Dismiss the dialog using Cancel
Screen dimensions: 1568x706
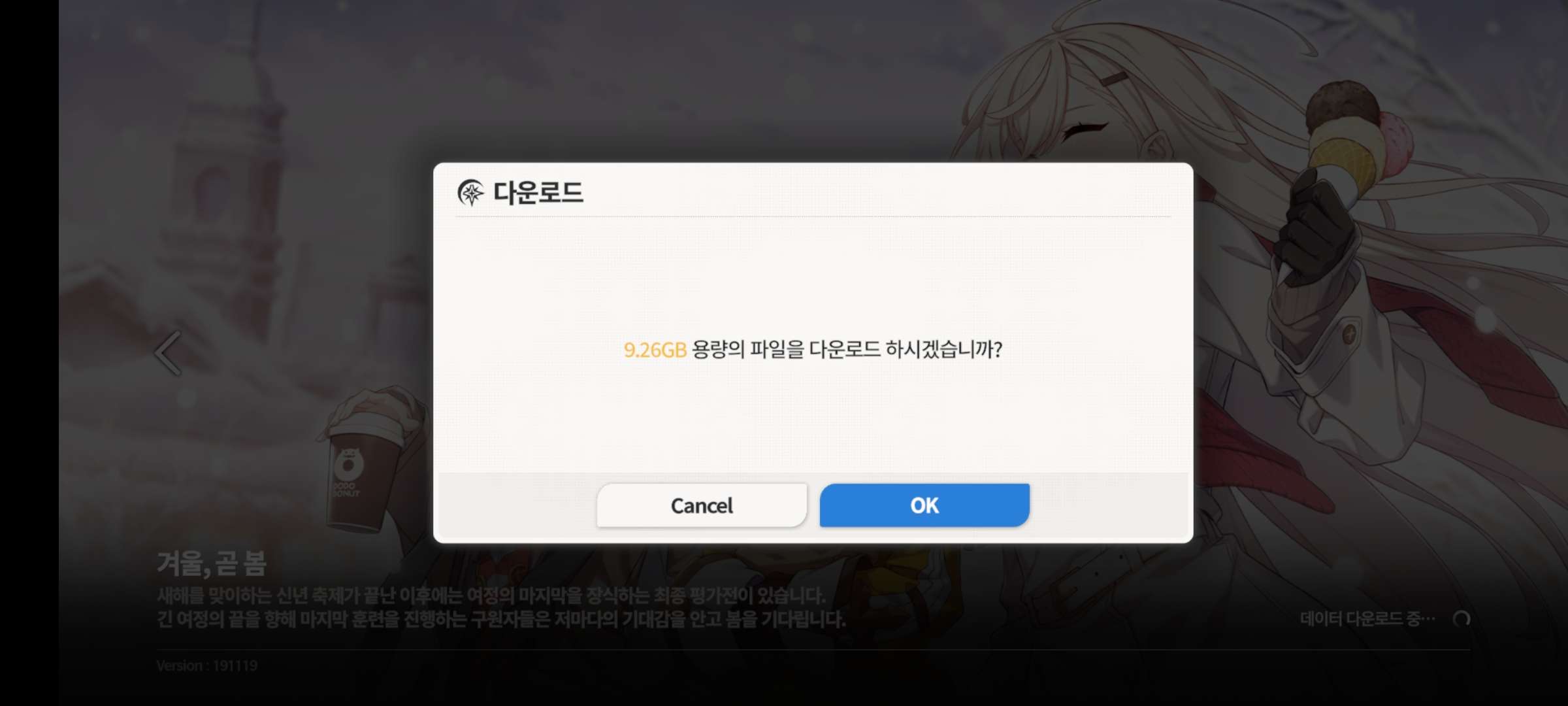click(x=702, y=505)
